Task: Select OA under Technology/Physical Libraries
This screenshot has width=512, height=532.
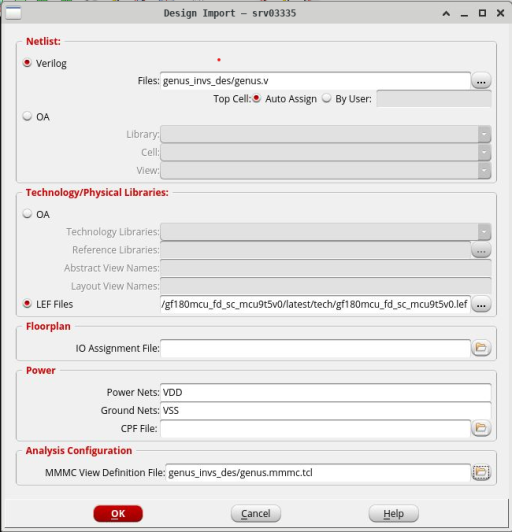Action: (x=27, y=214)
